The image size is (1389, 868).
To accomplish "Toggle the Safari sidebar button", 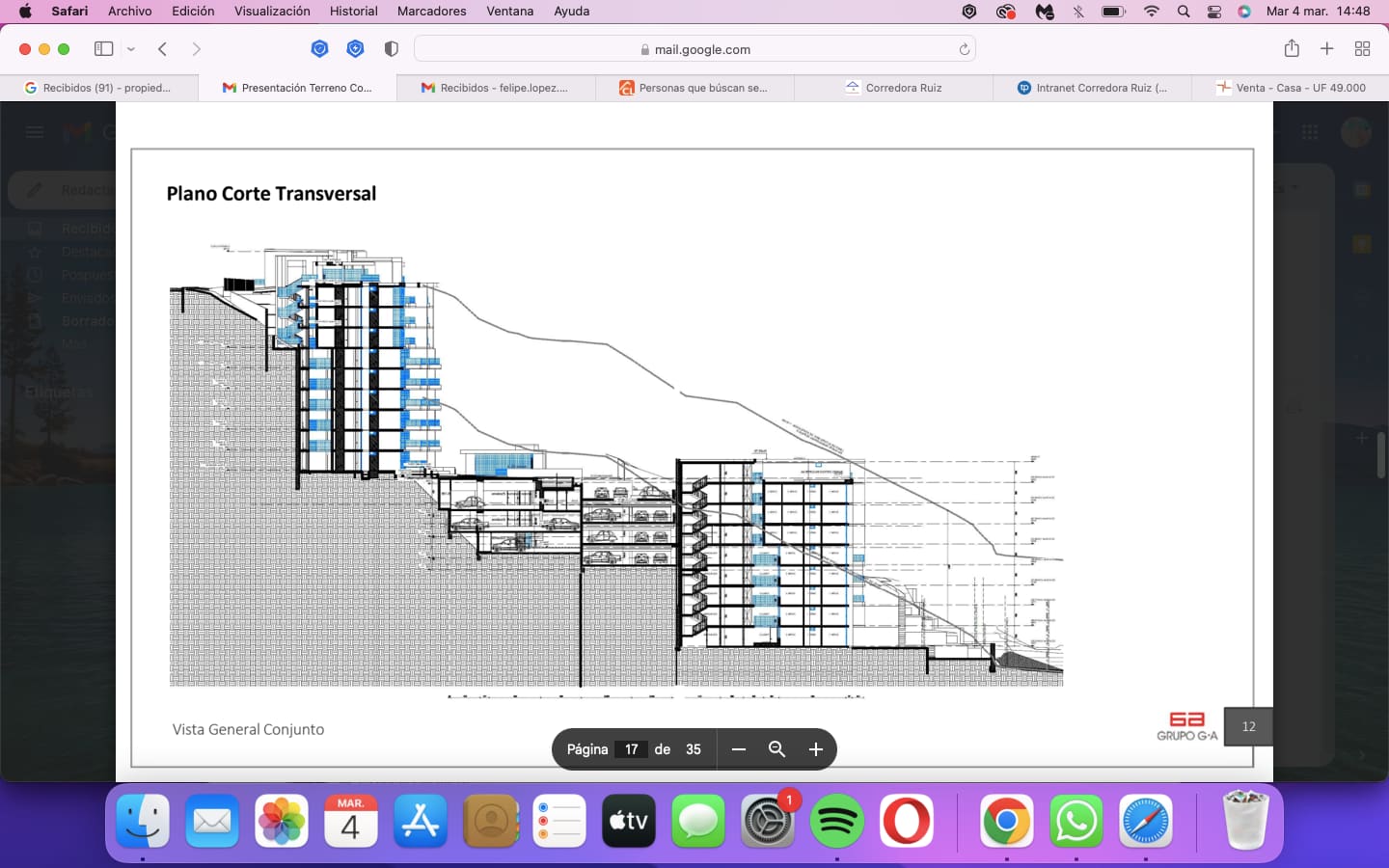I will [103, 49].
